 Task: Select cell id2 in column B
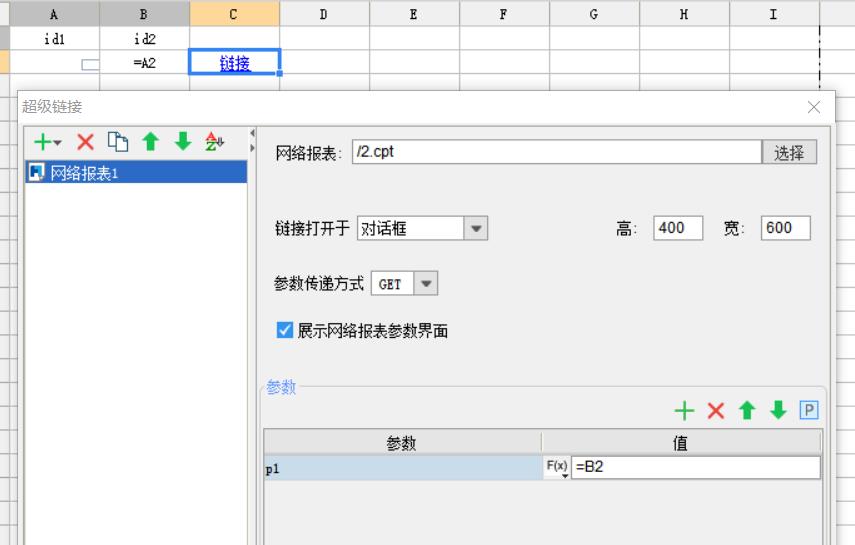[x=144, y=38]
